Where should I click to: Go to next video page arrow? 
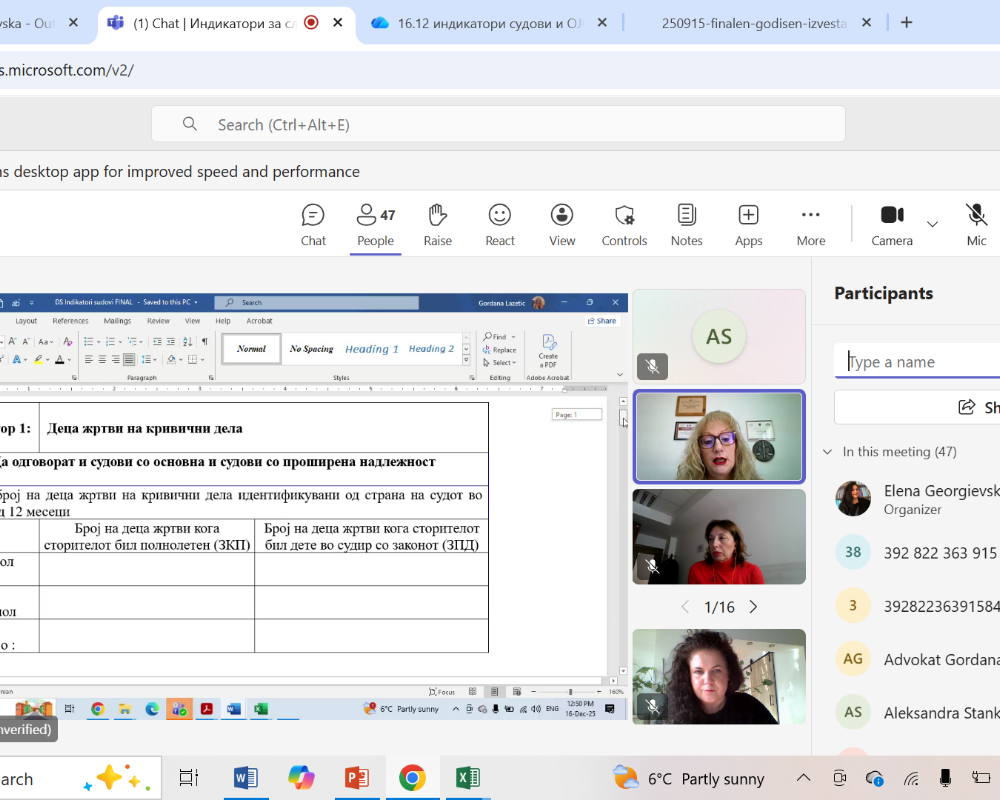coord(754,607)
